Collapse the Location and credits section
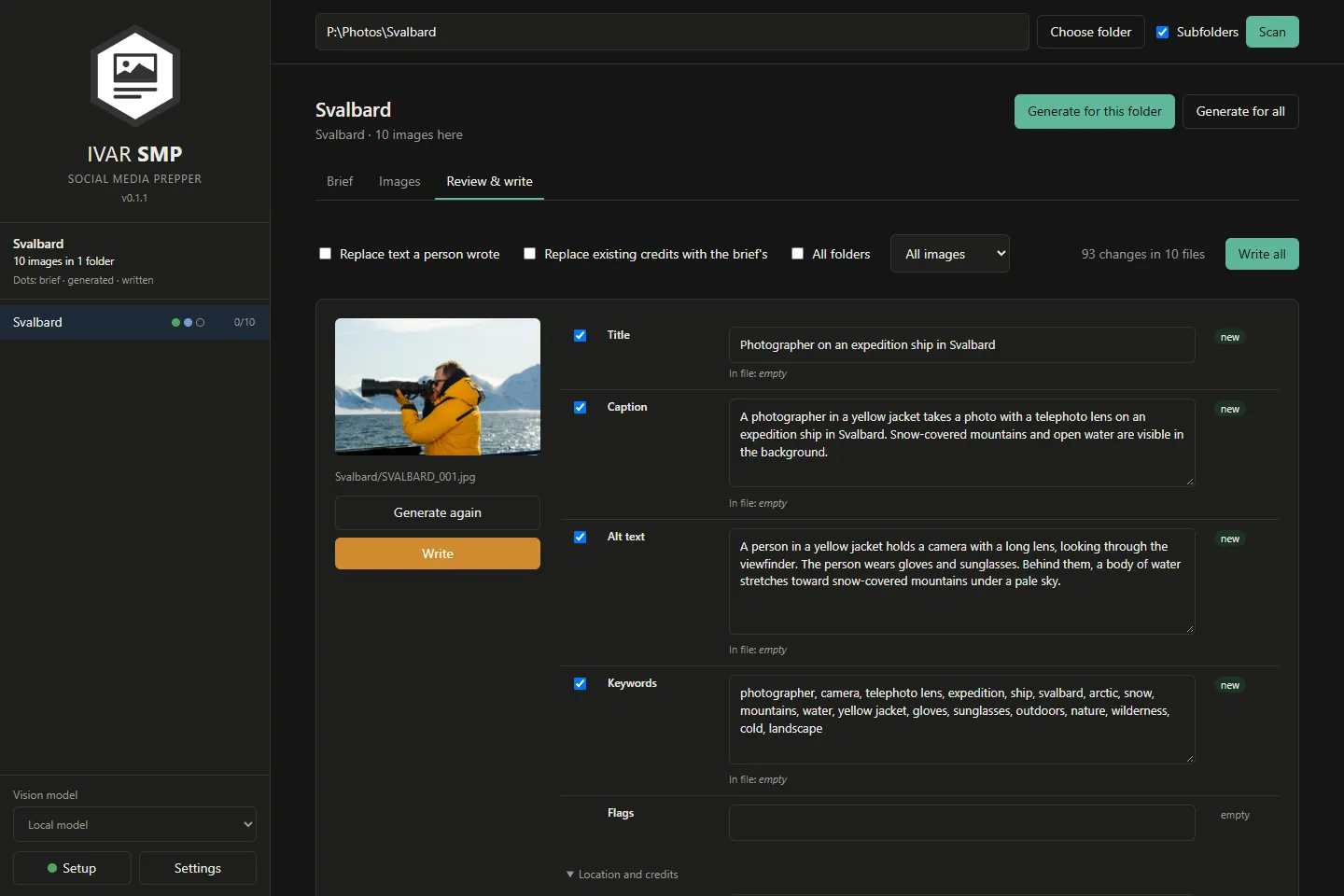1344x896 pixels. point(623,875)
